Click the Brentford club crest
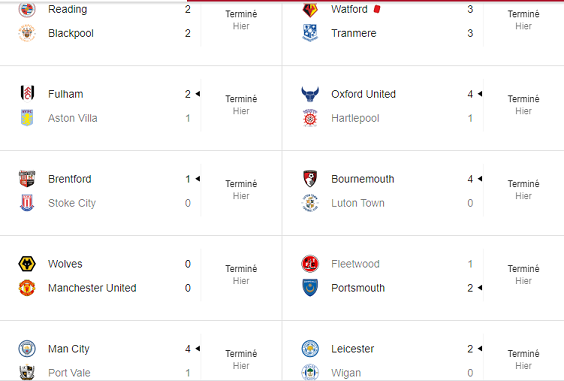The height and width of the screenshot is (381, 564). coord(27,179)
